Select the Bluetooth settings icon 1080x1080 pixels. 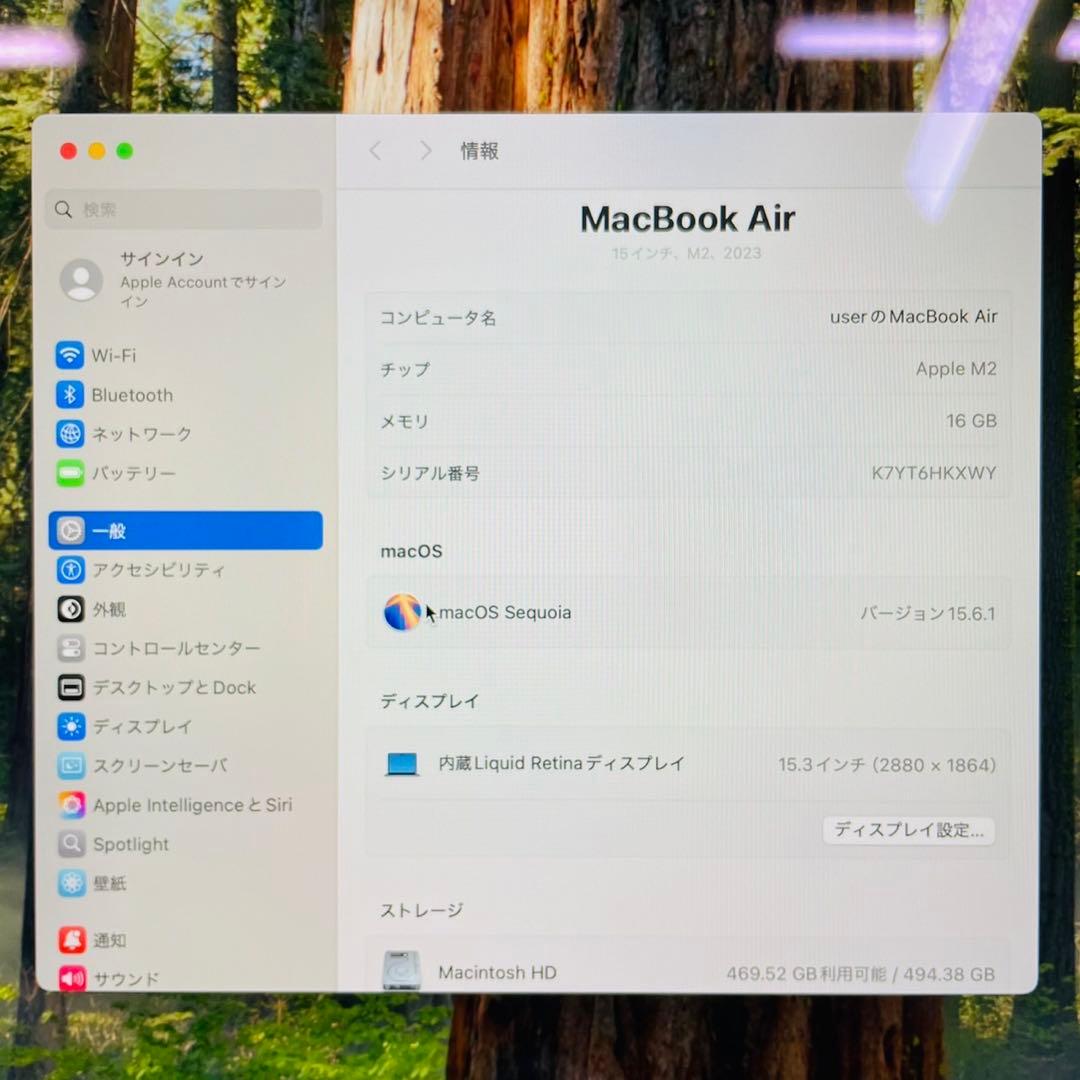point(69,395)
